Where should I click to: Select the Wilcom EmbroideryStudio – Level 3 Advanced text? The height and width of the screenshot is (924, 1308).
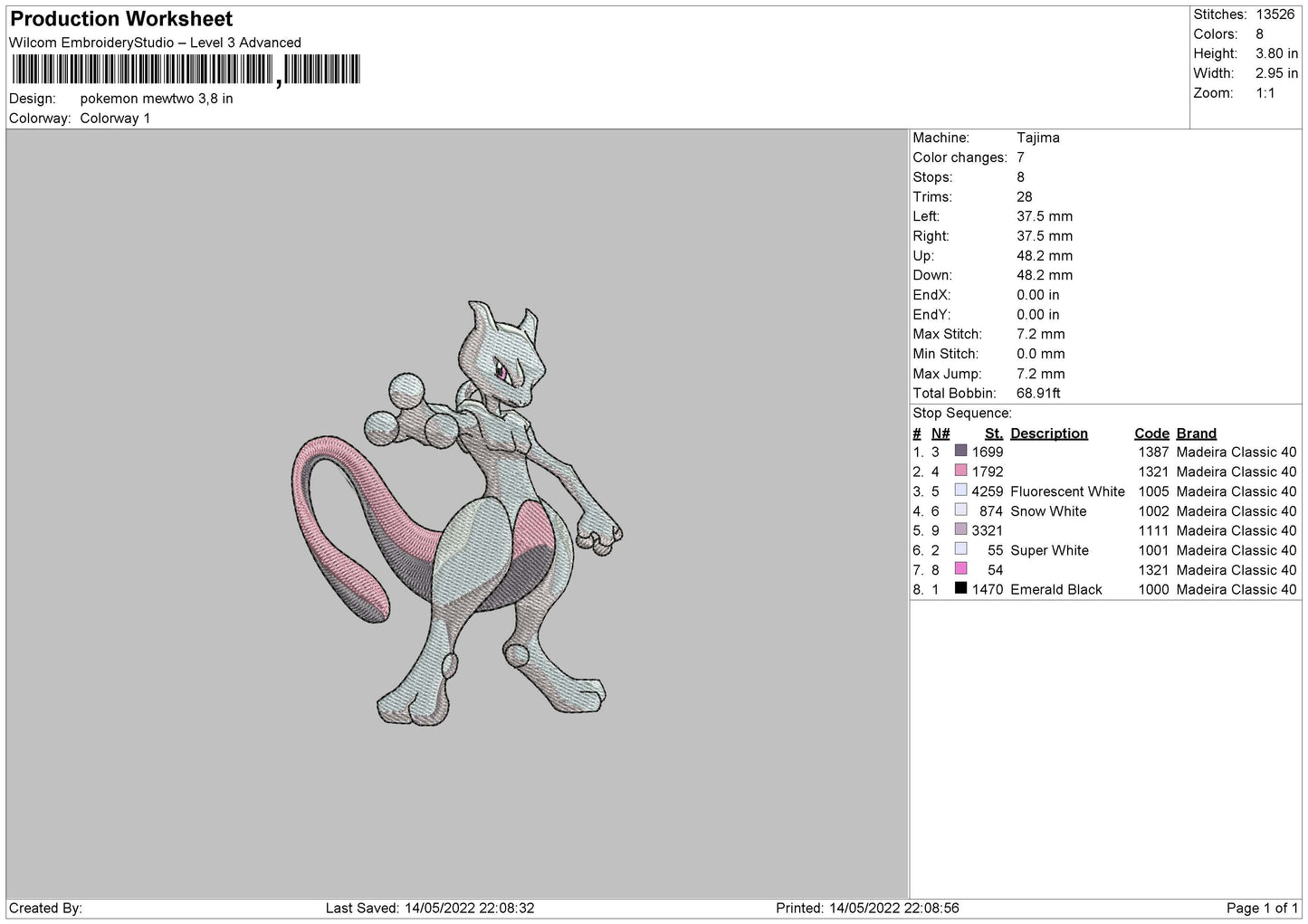tap(155, 43)
